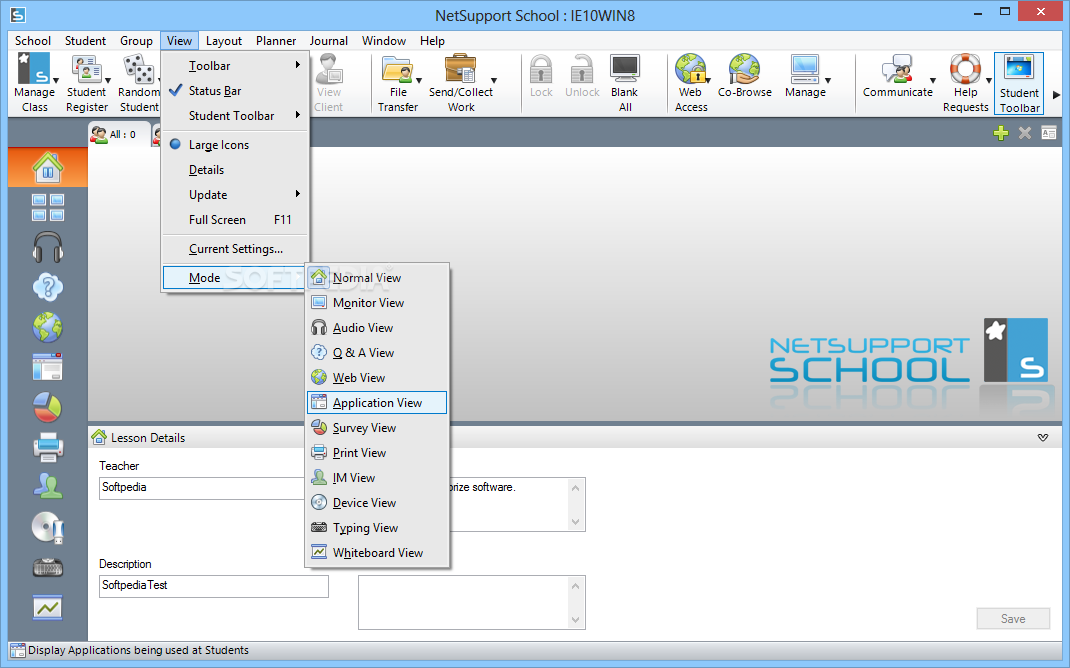This screenshot has height=668, width=1070.
Task: Open Audio view via the headphones icon
Action: (48, 247)
